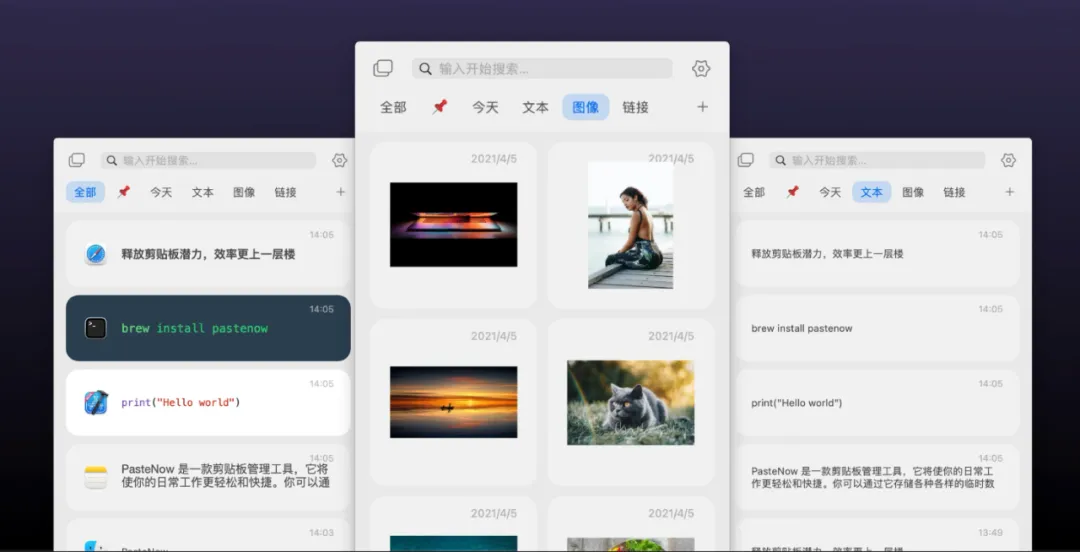Select the highlighted 文本 tab in the right window
The width and height of the screenshot is (1080, 552).
(x=871, y=192)
